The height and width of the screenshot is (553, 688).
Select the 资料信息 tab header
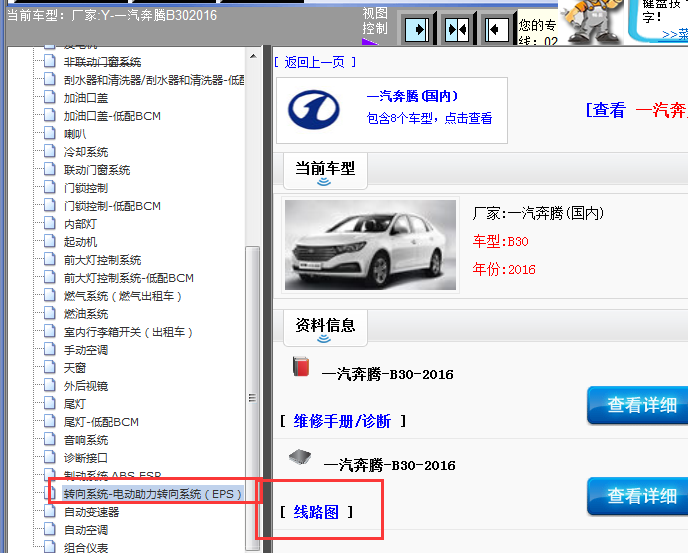325,327
